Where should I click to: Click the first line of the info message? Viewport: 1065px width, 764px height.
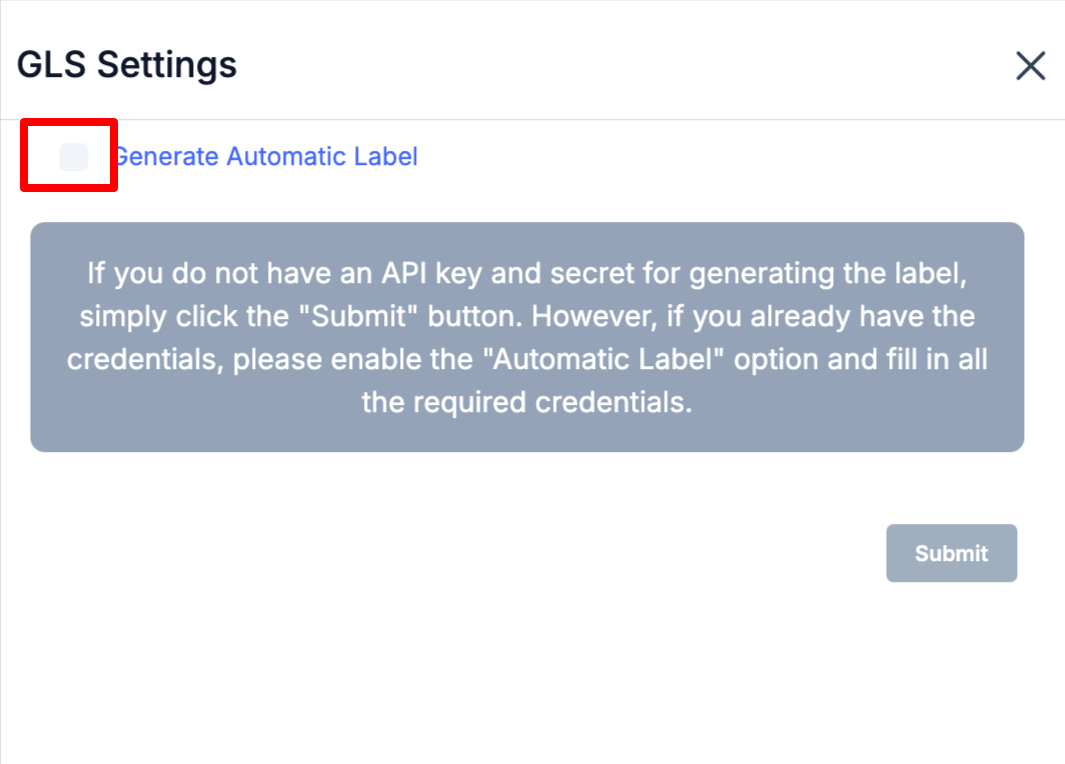[527, 274]
